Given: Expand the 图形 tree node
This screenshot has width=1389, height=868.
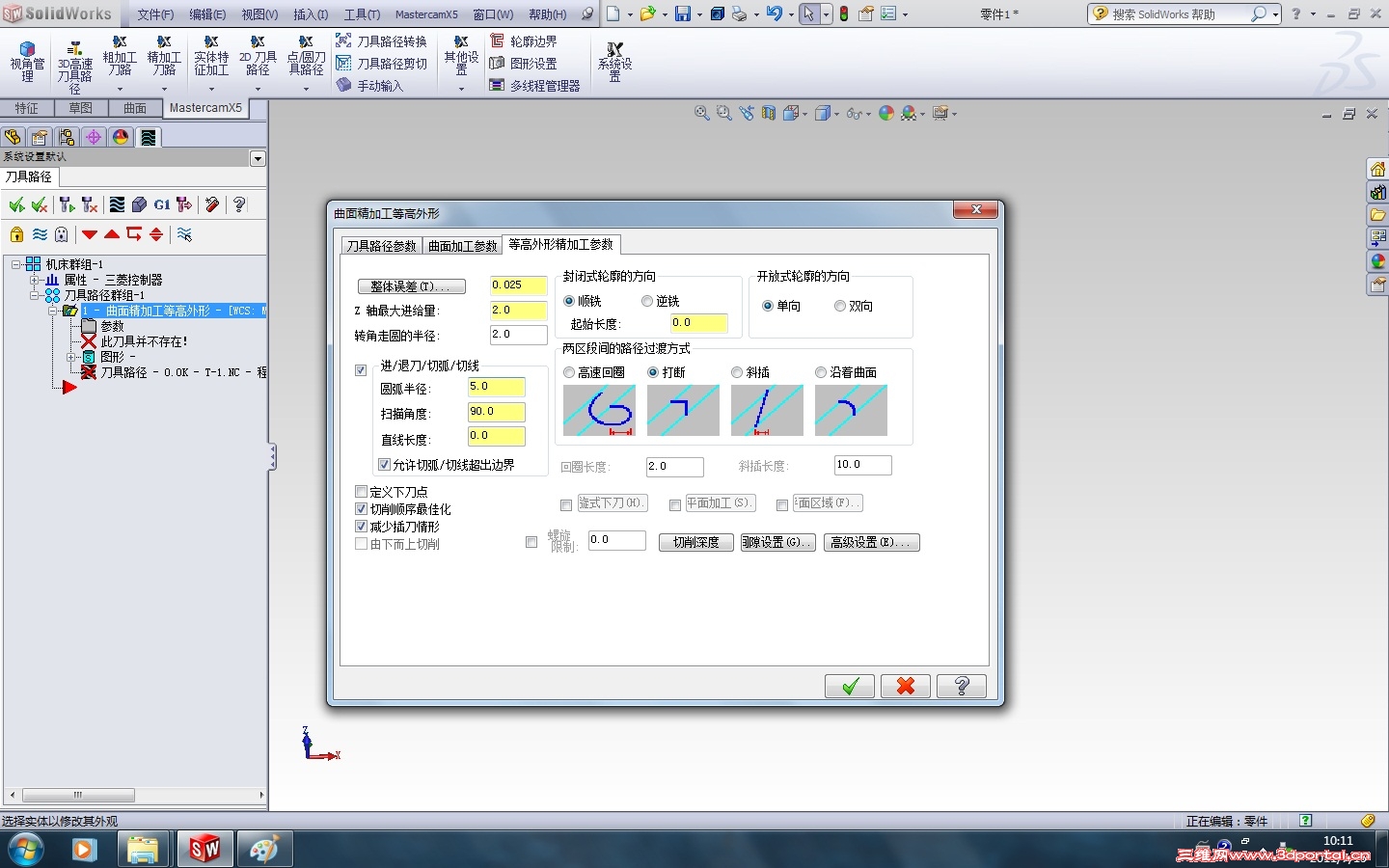Looking at the screenshot, I should tap(69, 357).
